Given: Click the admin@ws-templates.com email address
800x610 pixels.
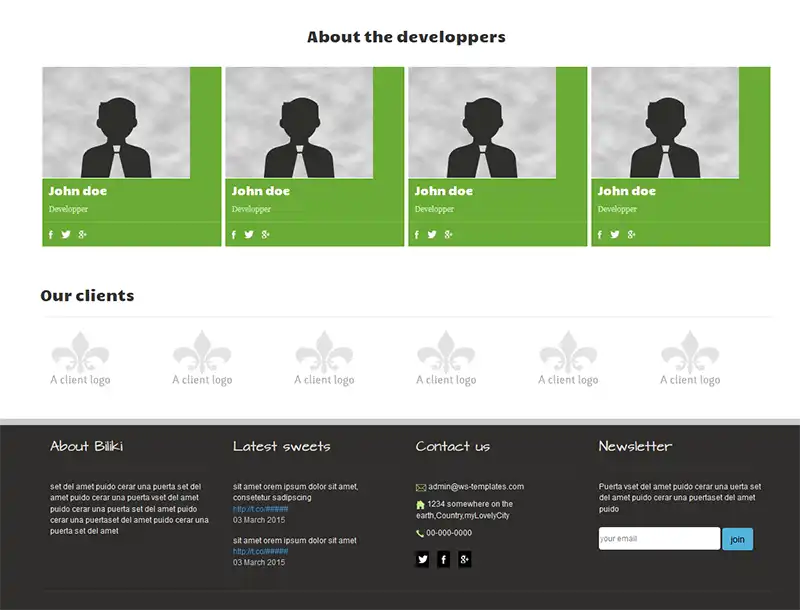Looking at the screenshot, I should (x=476, y=487).
